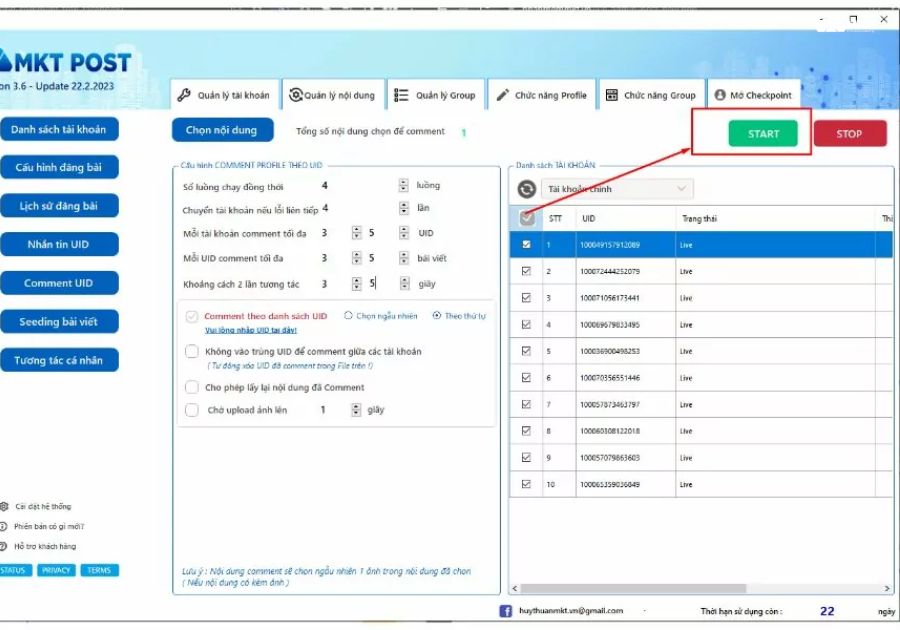Click the STATUS button
Image resolution: width=900 pixels, height=630 pixels.
tap(14, 570)
